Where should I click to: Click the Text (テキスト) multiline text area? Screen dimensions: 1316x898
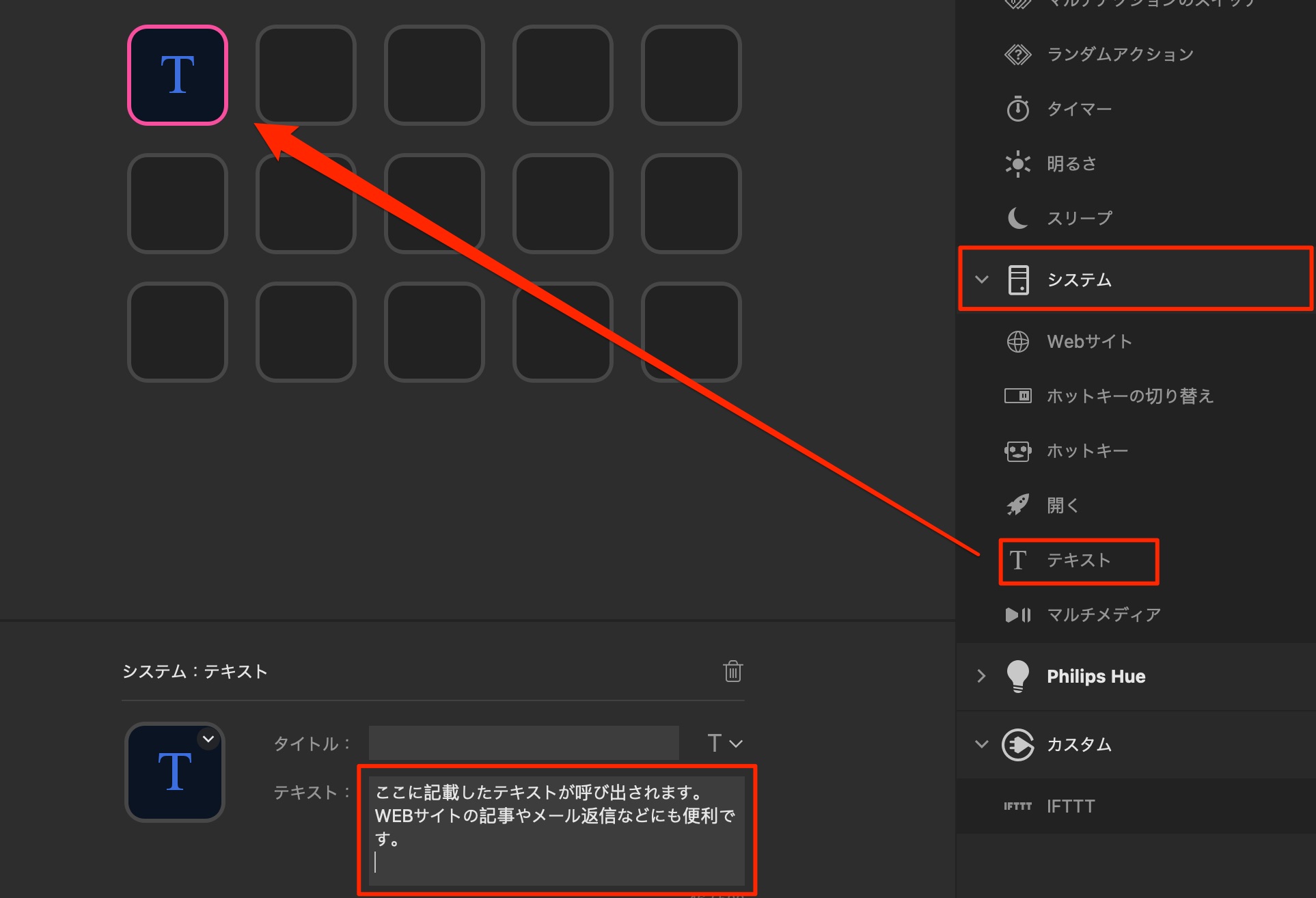[x=556, y=830]
